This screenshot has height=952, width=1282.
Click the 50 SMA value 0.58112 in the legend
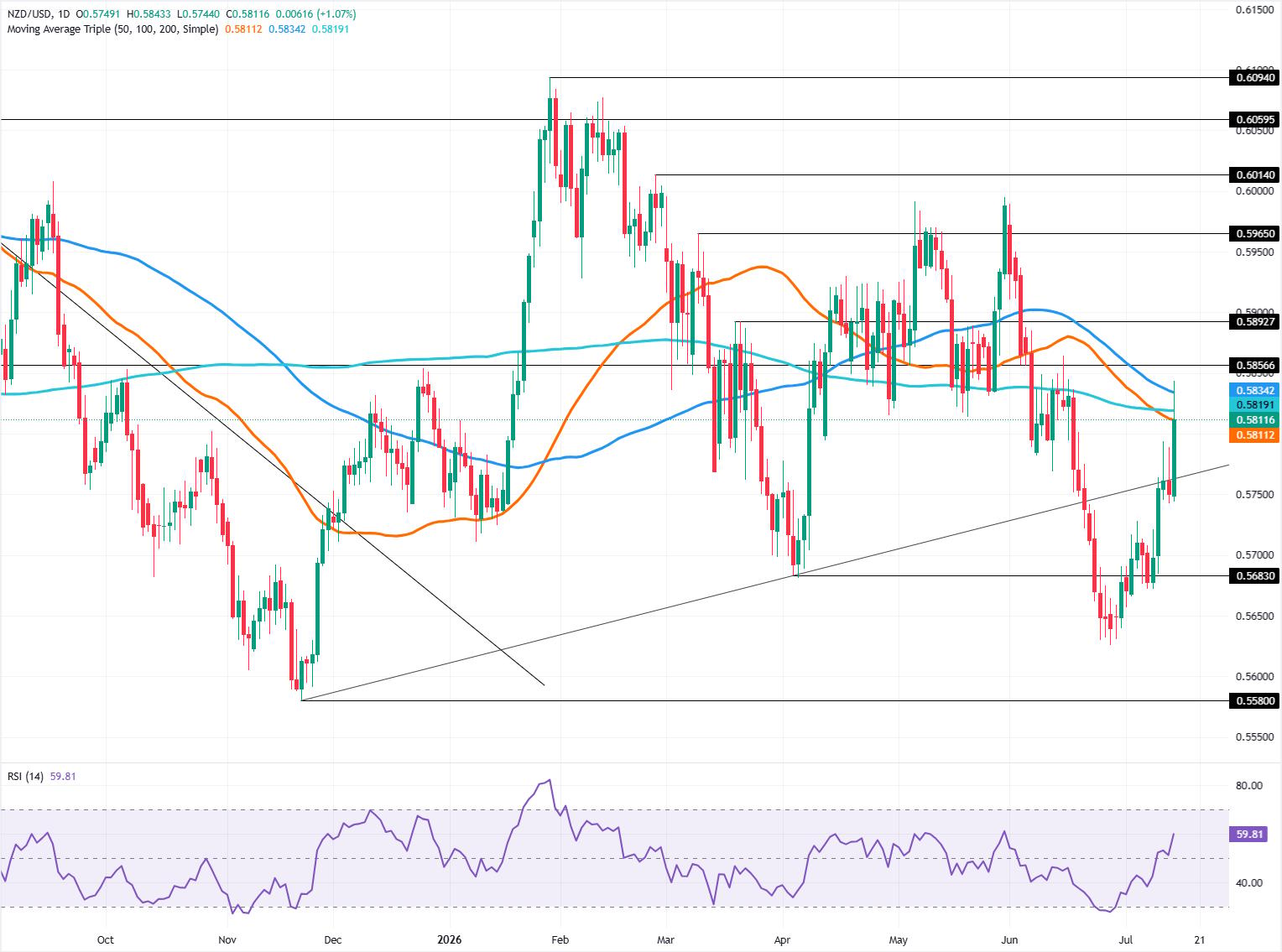244,29
